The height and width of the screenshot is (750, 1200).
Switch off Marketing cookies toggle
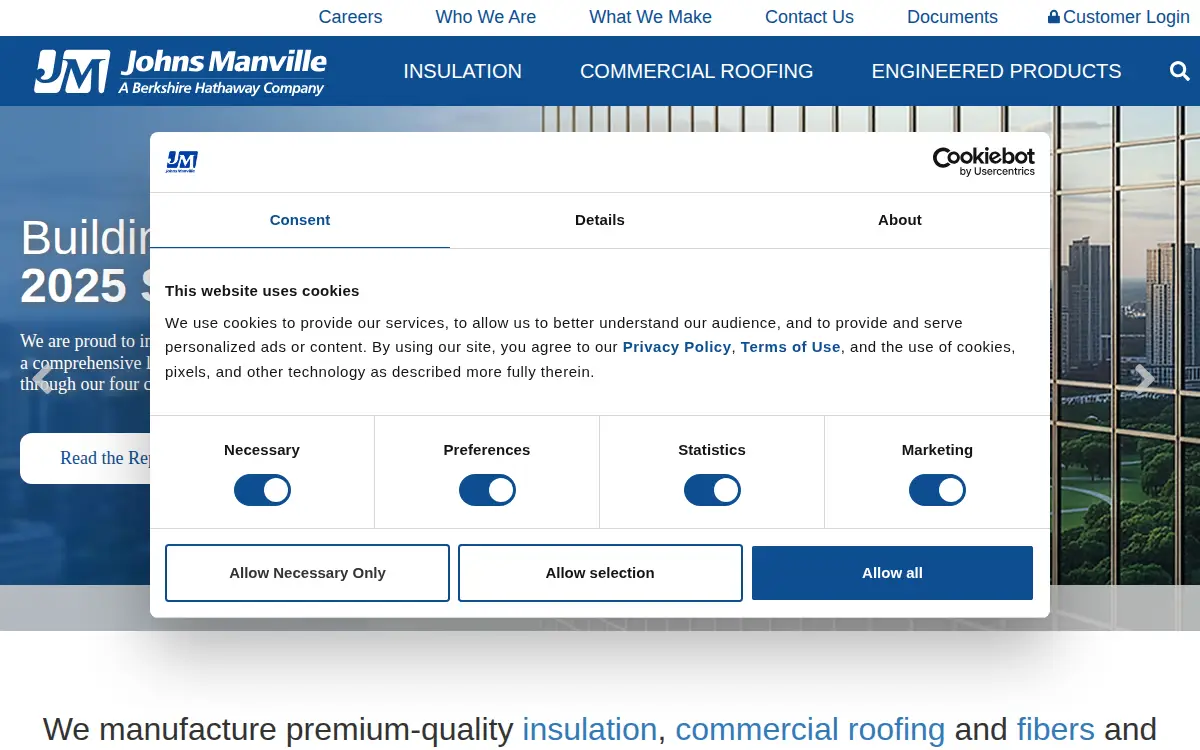click(937, 490)
